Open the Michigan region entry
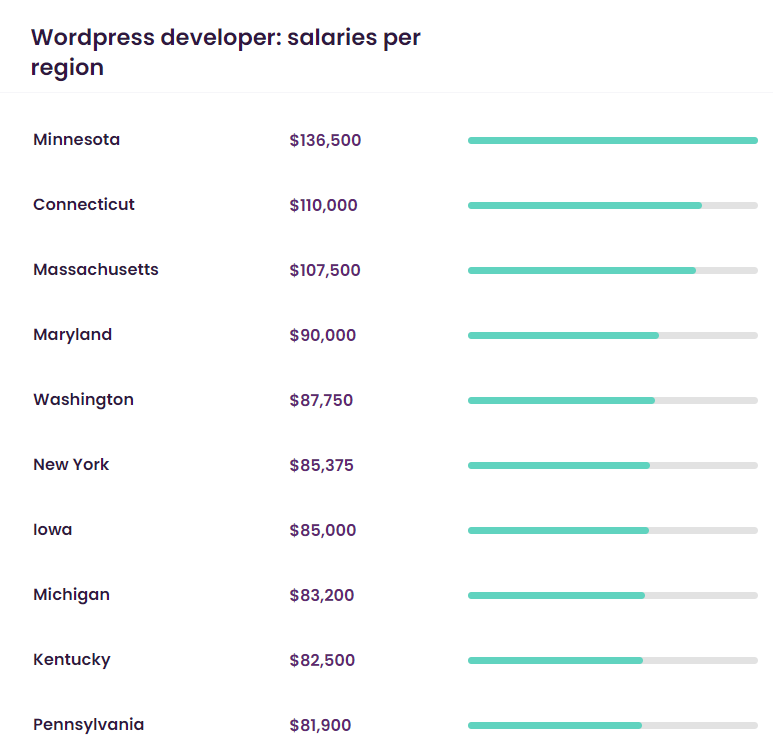Viewport: 773px width, 743px height. point(71,595)
